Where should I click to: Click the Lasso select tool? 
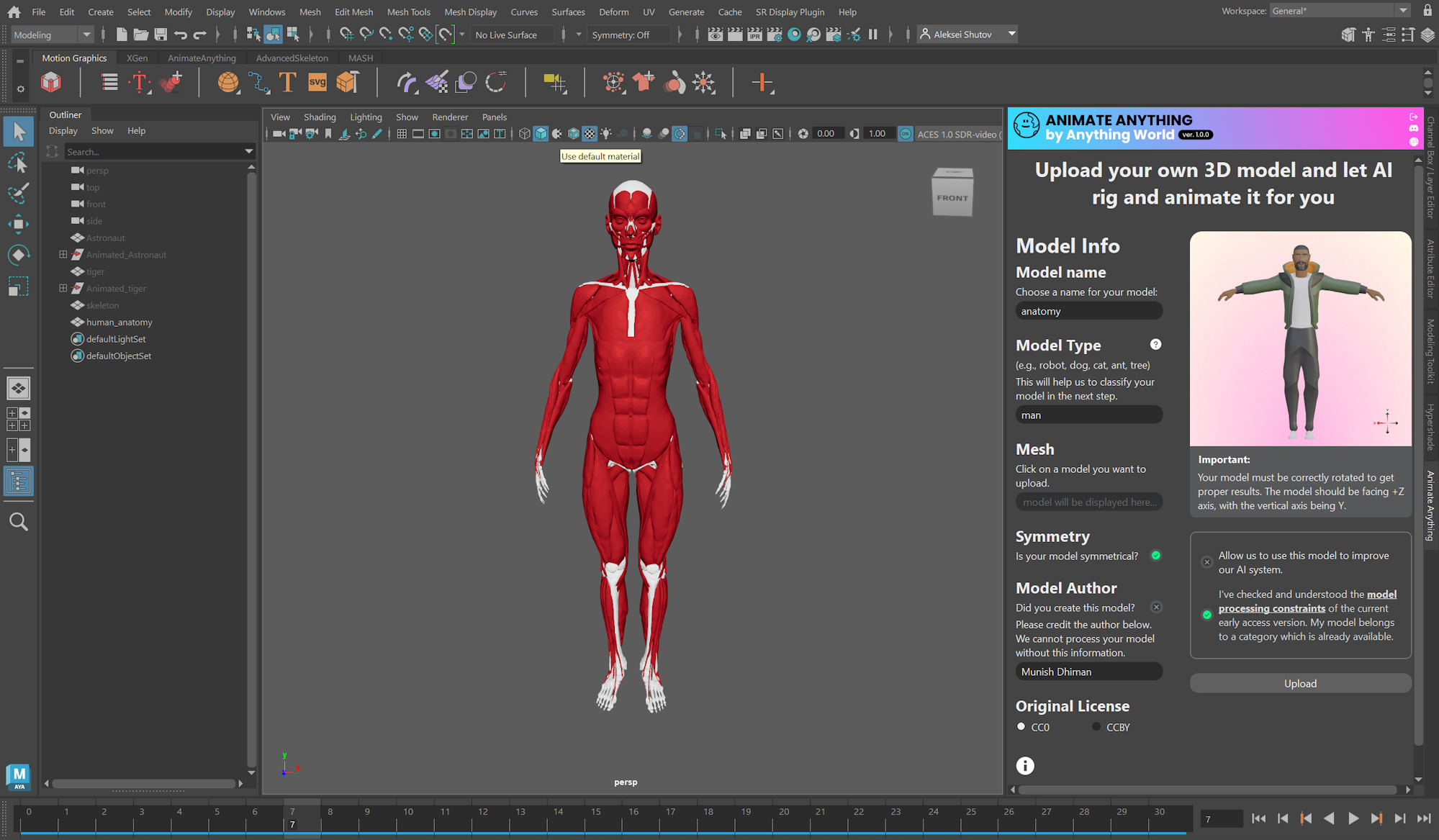[18, 163]
